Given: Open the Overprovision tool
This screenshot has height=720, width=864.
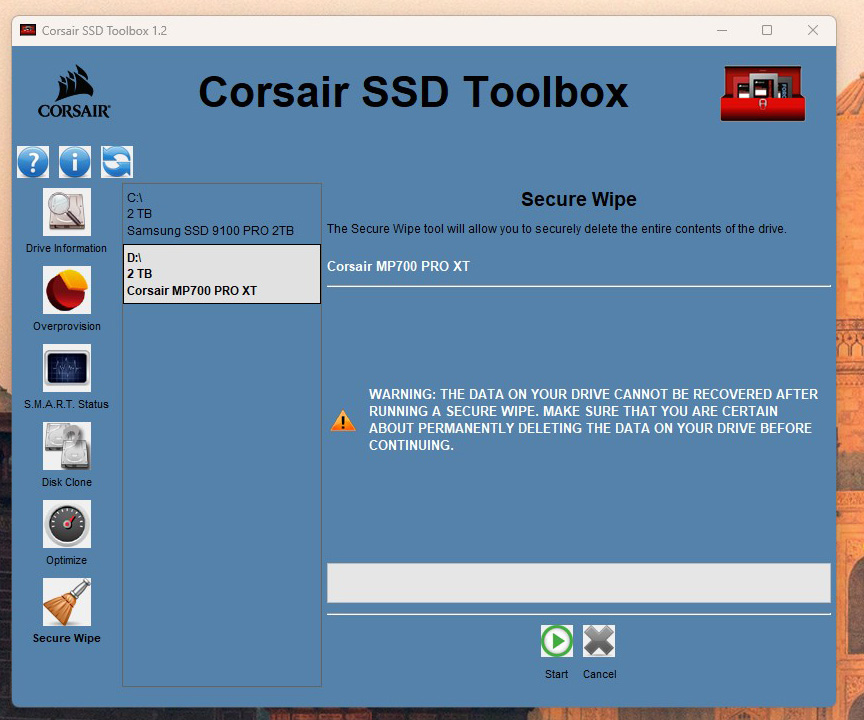Looking at the screenshot, I should 67,291.
